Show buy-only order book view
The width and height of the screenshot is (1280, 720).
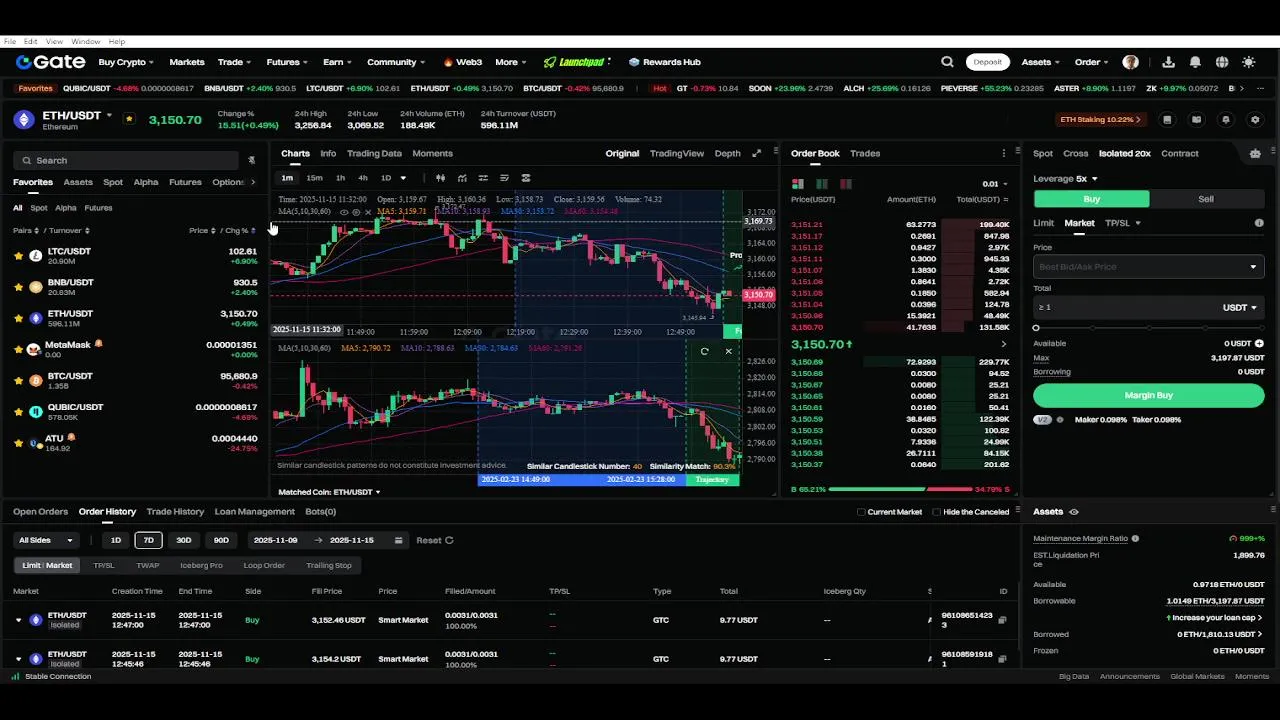click(x=822, y=184)
